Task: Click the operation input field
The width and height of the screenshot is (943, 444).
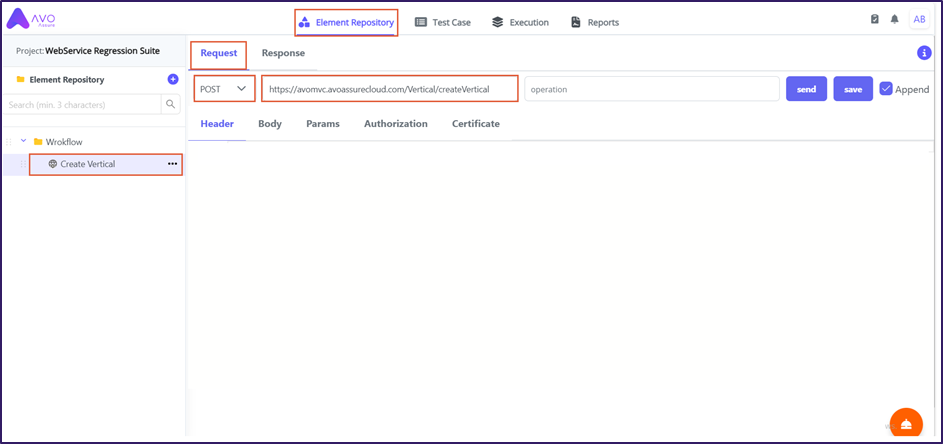Action: tap(651, 89)
